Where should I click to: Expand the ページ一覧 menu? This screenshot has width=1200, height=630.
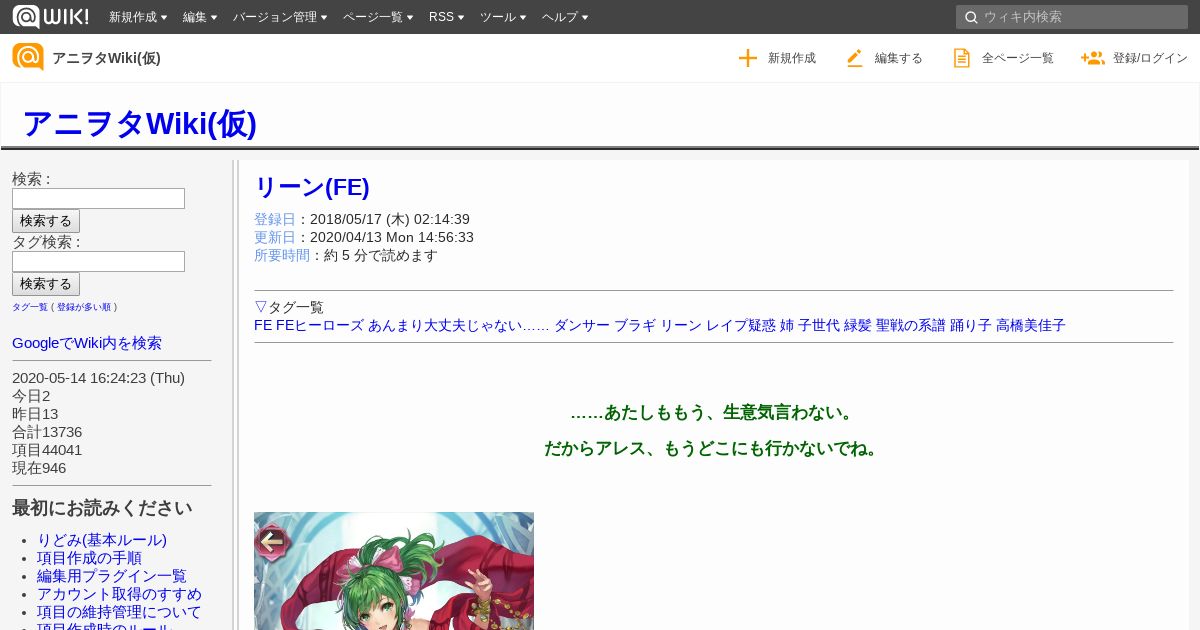(x=378, y=17)
